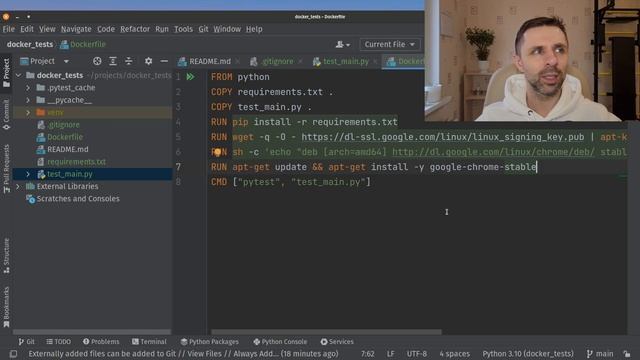Hide the Project panel with minus icon

pyautogui.click(x=164, y=61)
